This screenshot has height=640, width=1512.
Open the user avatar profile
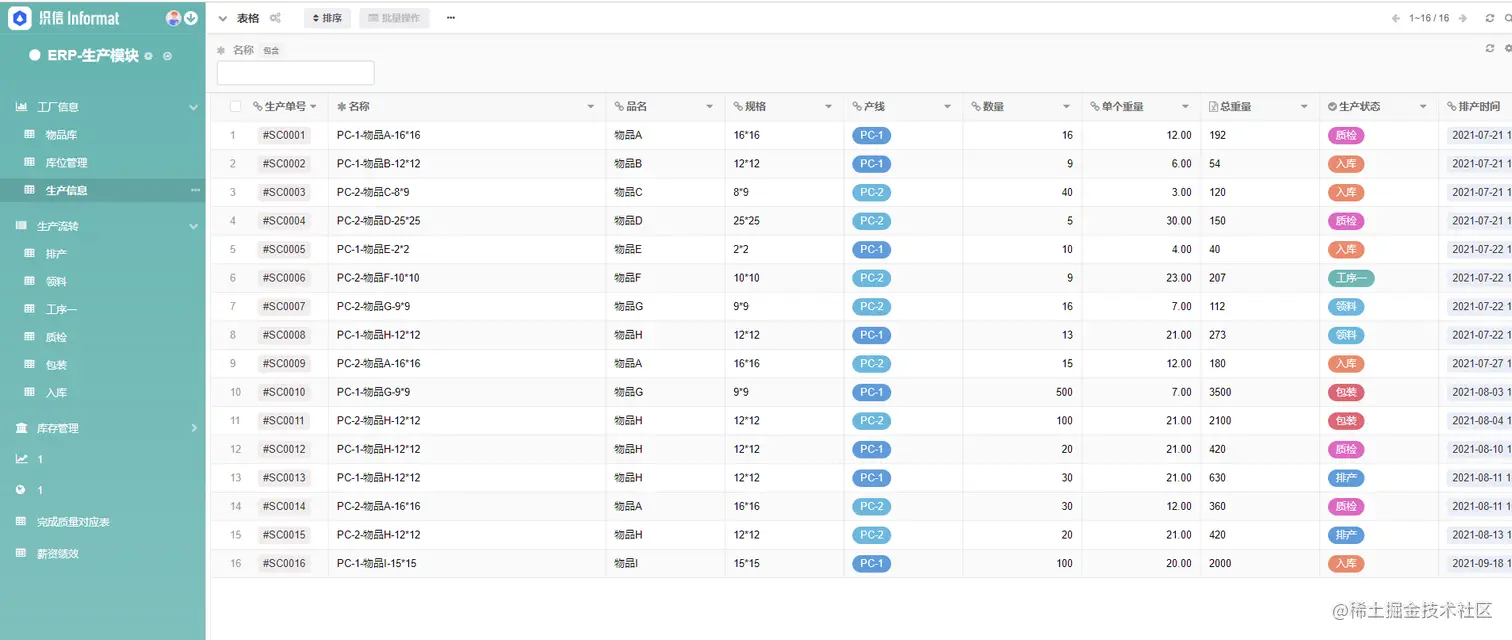point(173,18)
